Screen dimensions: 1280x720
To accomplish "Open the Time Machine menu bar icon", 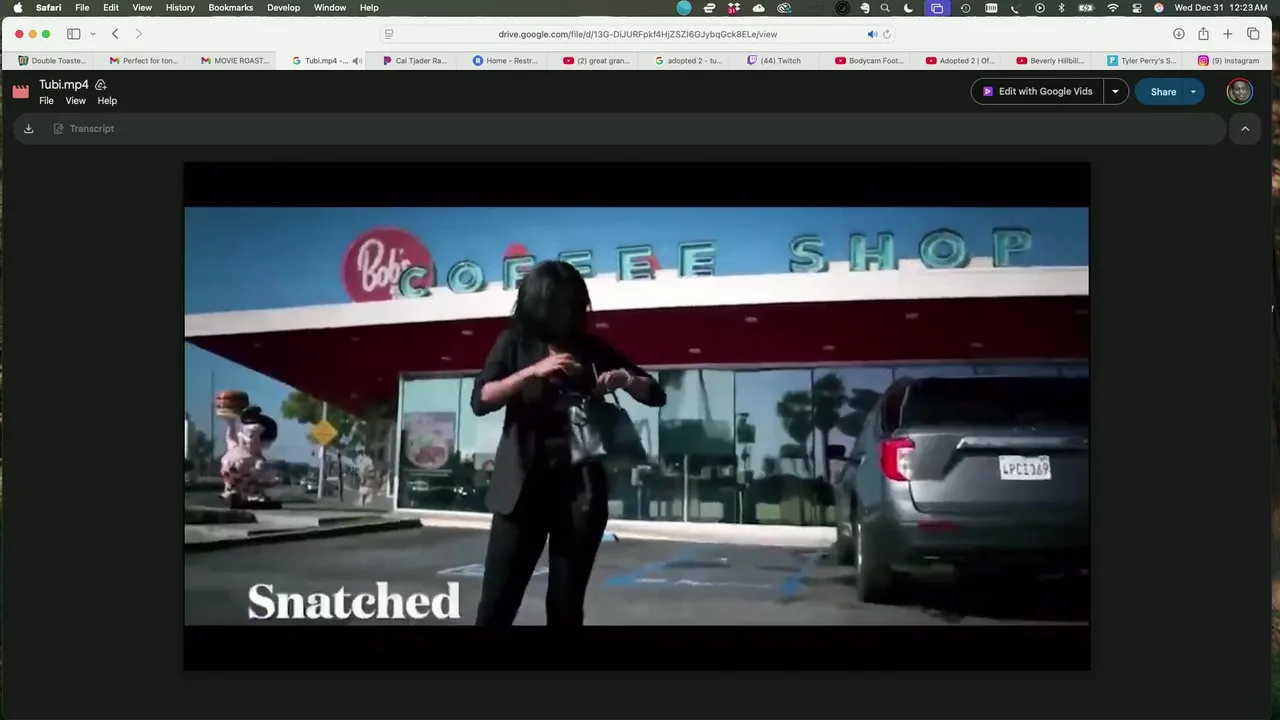I will coord(965,8).
